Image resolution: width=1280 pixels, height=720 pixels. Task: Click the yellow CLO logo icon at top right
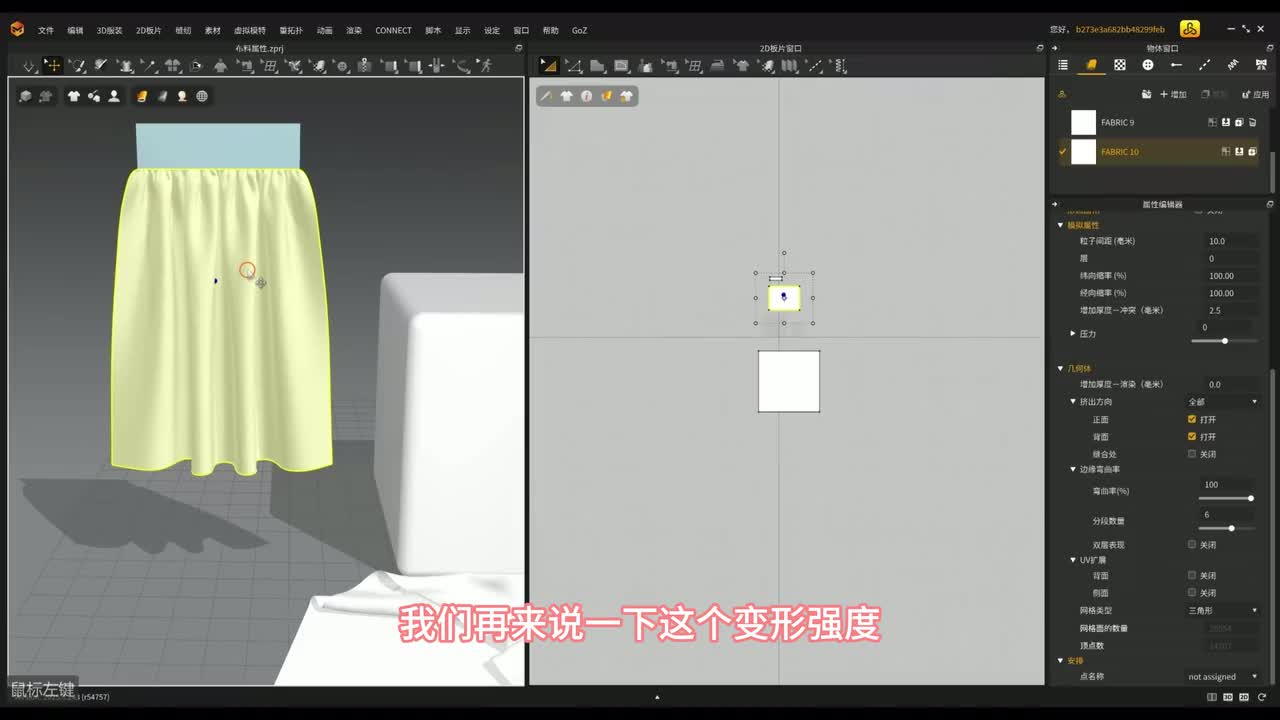click(x=1189, y=29)
